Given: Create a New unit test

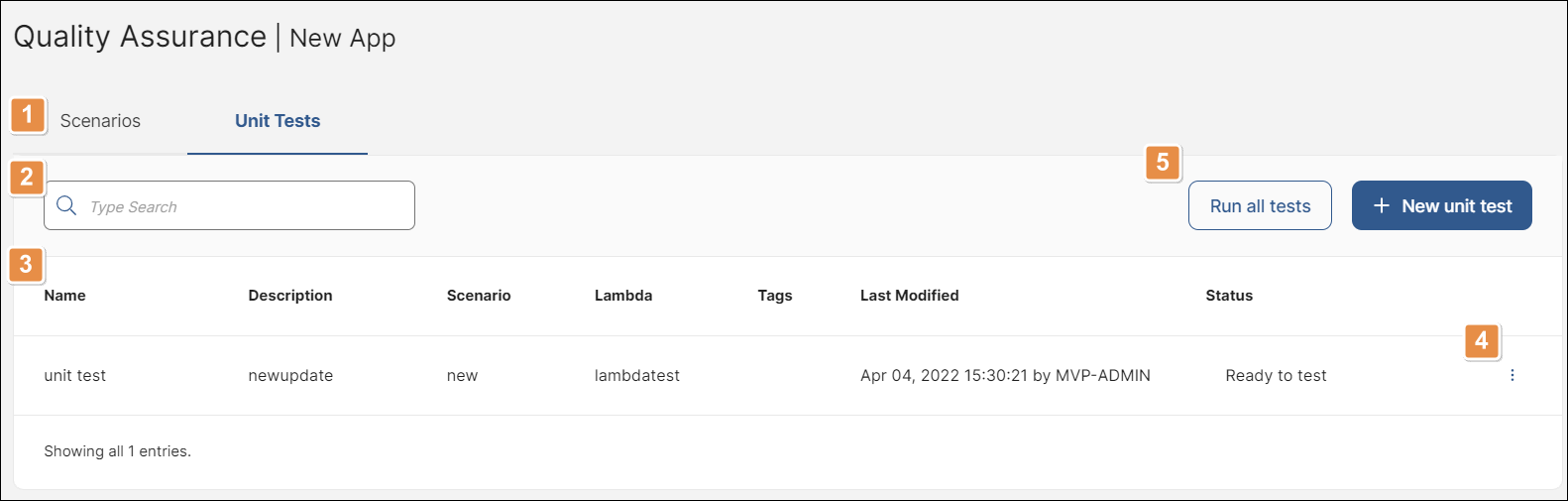Looking at the screenshot, I should pos(1442,205).
